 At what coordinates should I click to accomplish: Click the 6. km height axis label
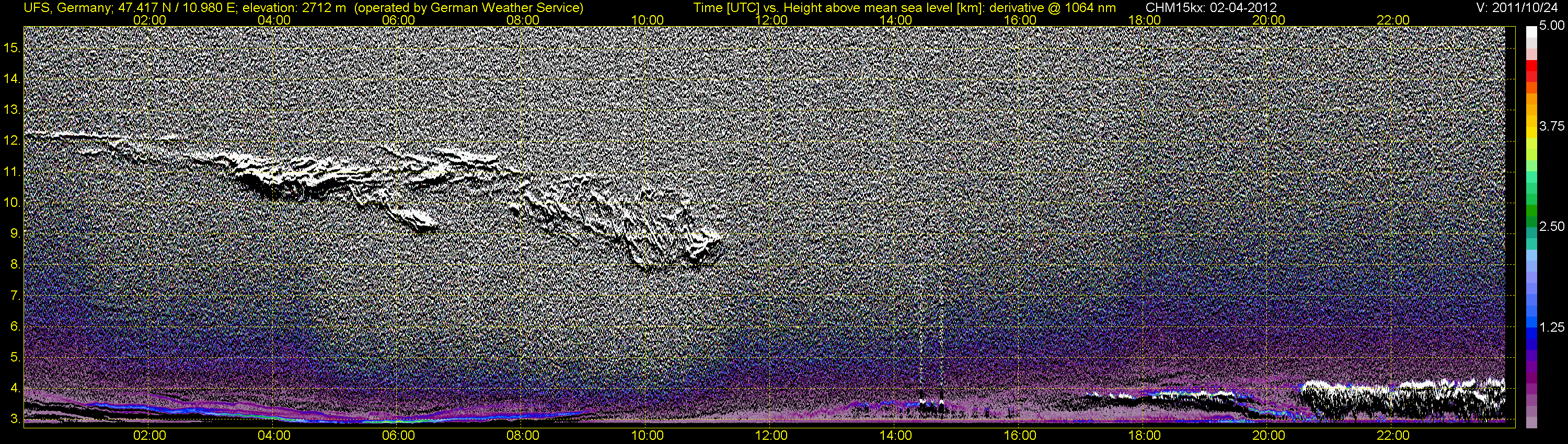click(16, 326)
